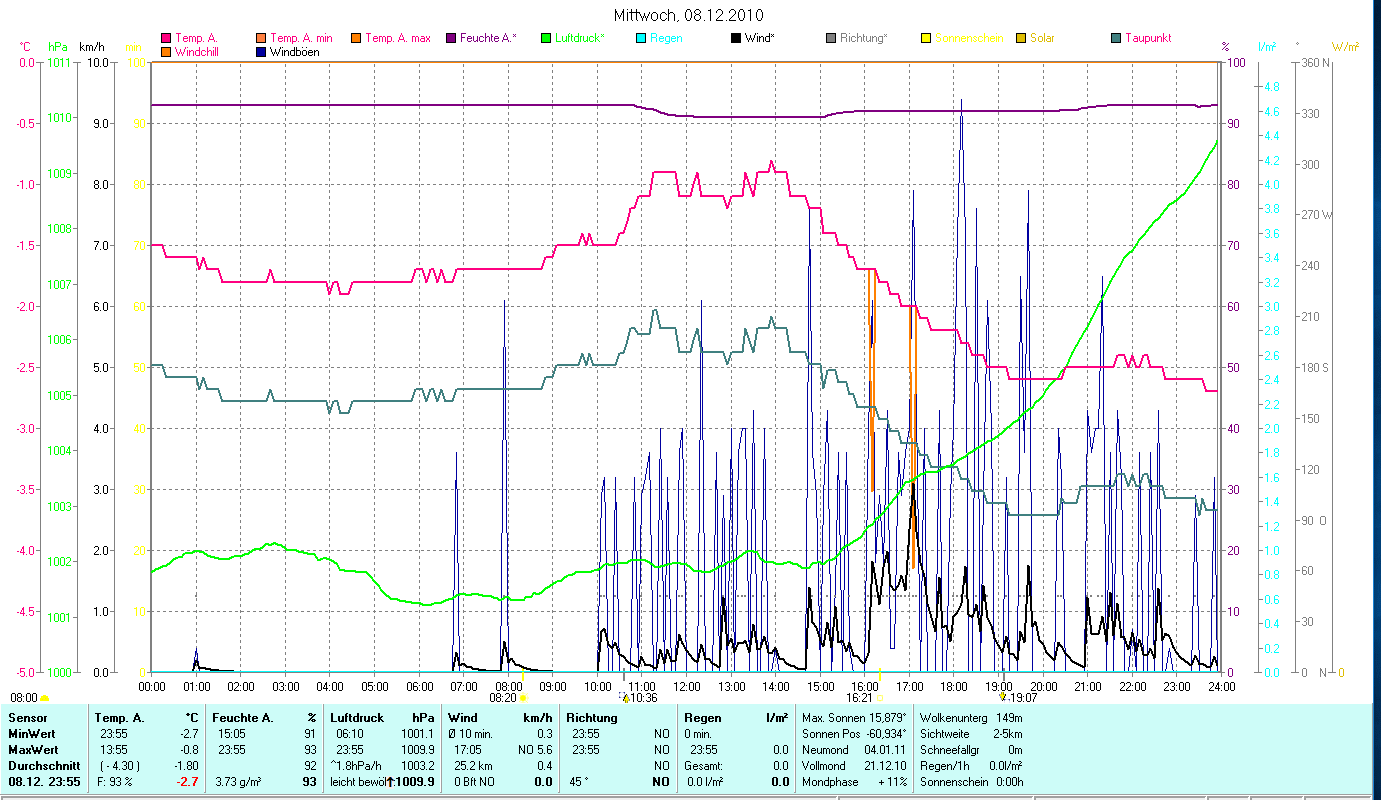
Task: Click the 'Sichtweite' label
Action: click(x=945, y=734)
